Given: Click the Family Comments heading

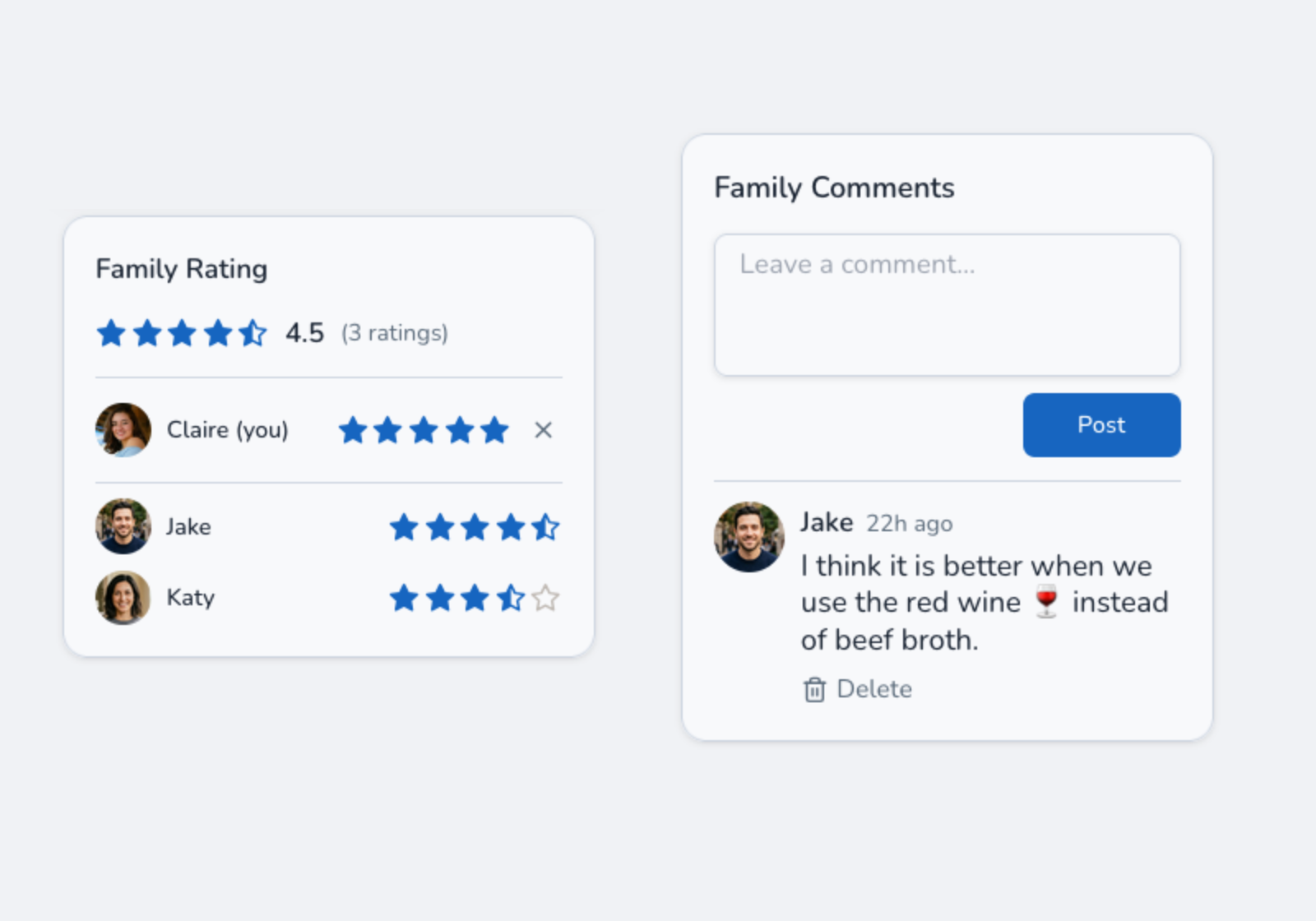Looking at the screenshot, I should [x=834, y=187].
